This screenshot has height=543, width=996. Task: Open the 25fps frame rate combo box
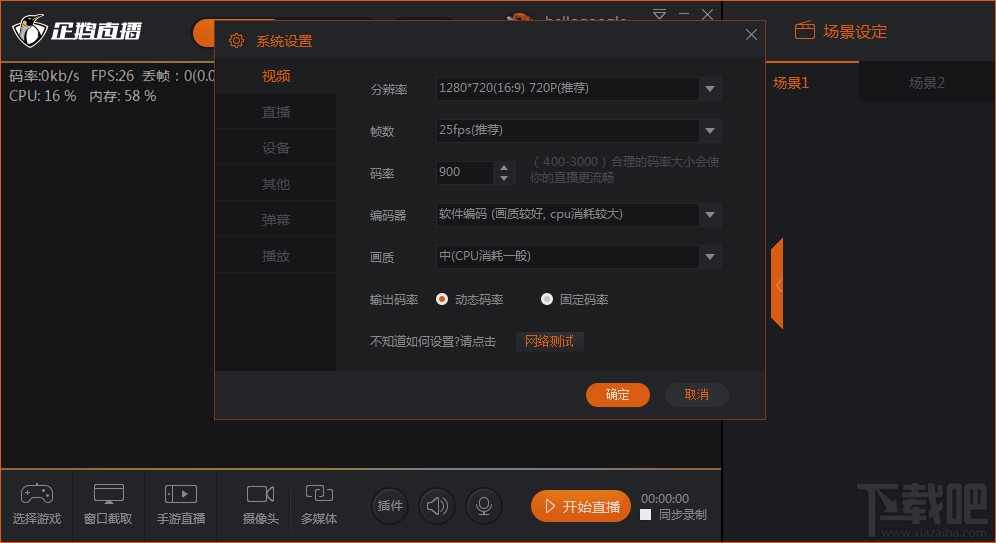coord(579,131)
